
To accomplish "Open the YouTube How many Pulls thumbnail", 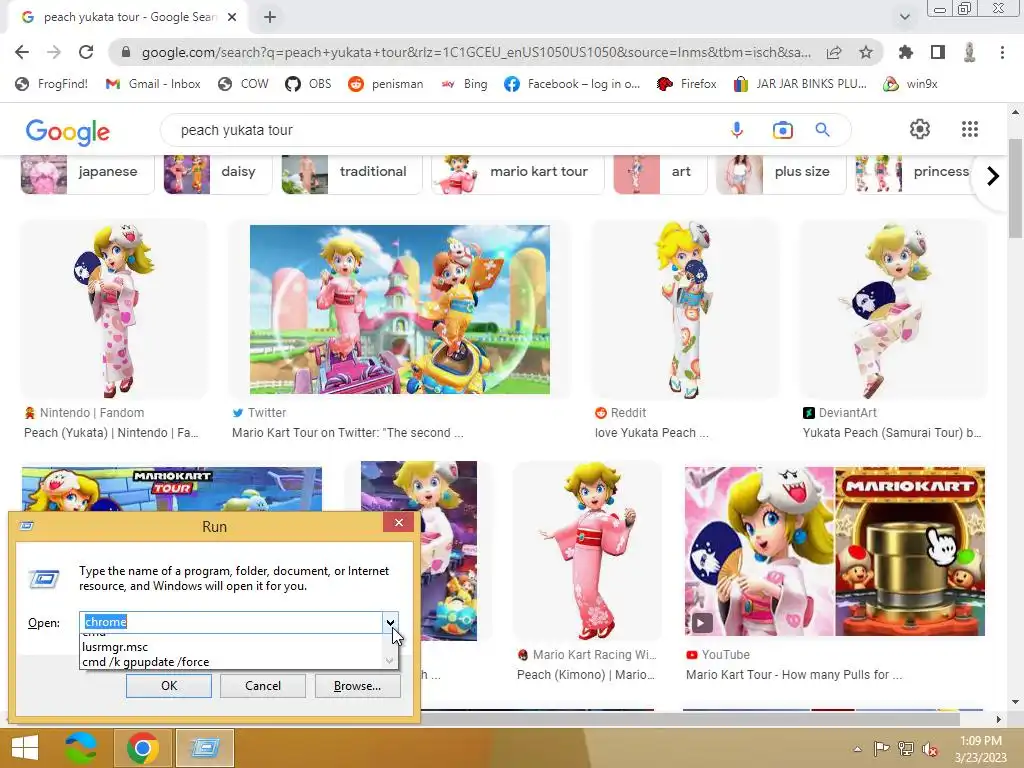I will click(x=835, y=551).
